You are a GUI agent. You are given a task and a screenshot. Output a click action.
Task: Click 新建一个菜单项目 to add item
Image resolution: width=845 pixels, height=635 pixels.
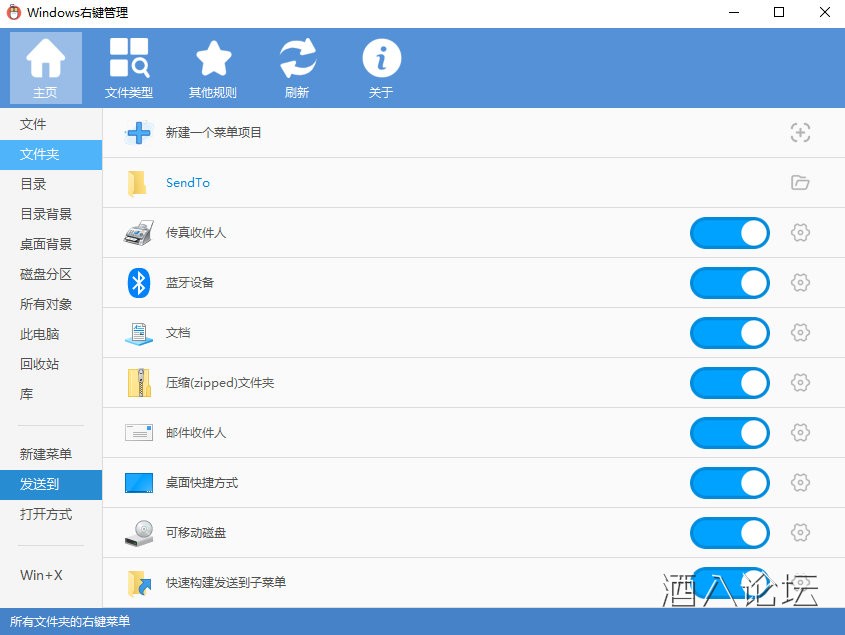click(x=213, y=133)
